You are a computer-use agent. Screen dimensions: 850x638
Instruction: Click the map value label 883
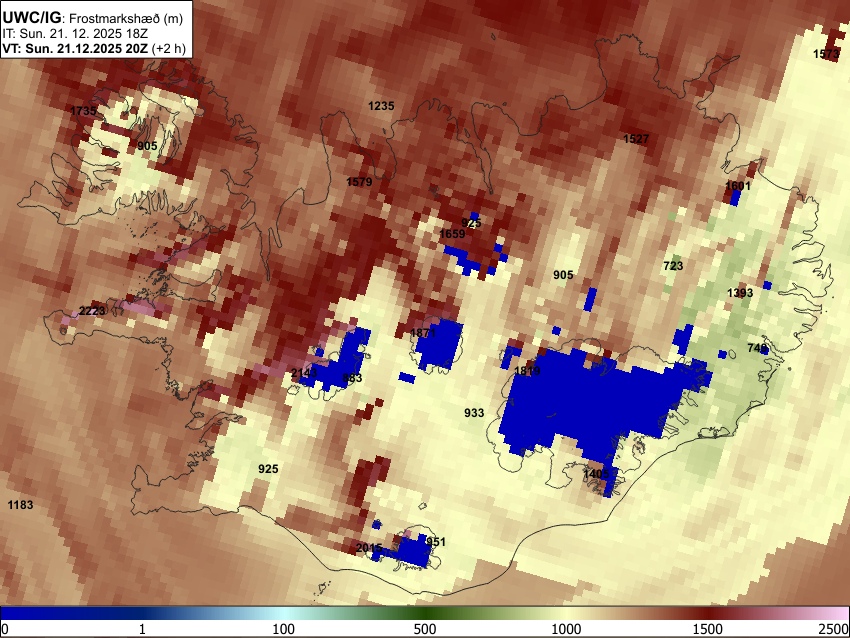pos(352,378)
